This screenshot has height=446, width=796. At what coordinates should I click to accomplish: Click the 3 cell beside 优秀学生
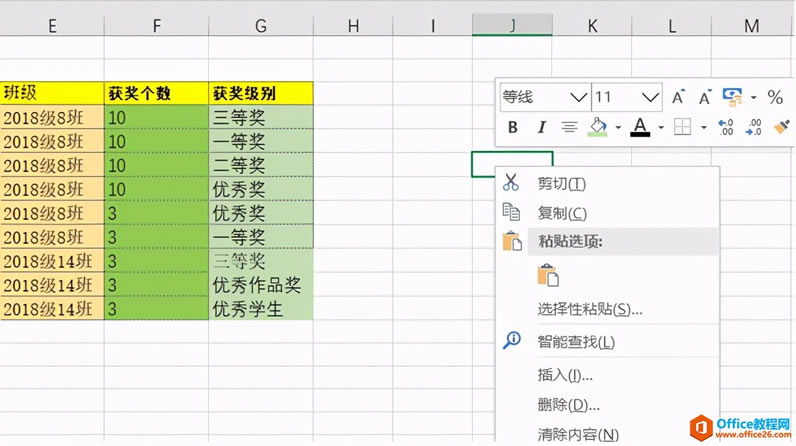click(156, 308)
